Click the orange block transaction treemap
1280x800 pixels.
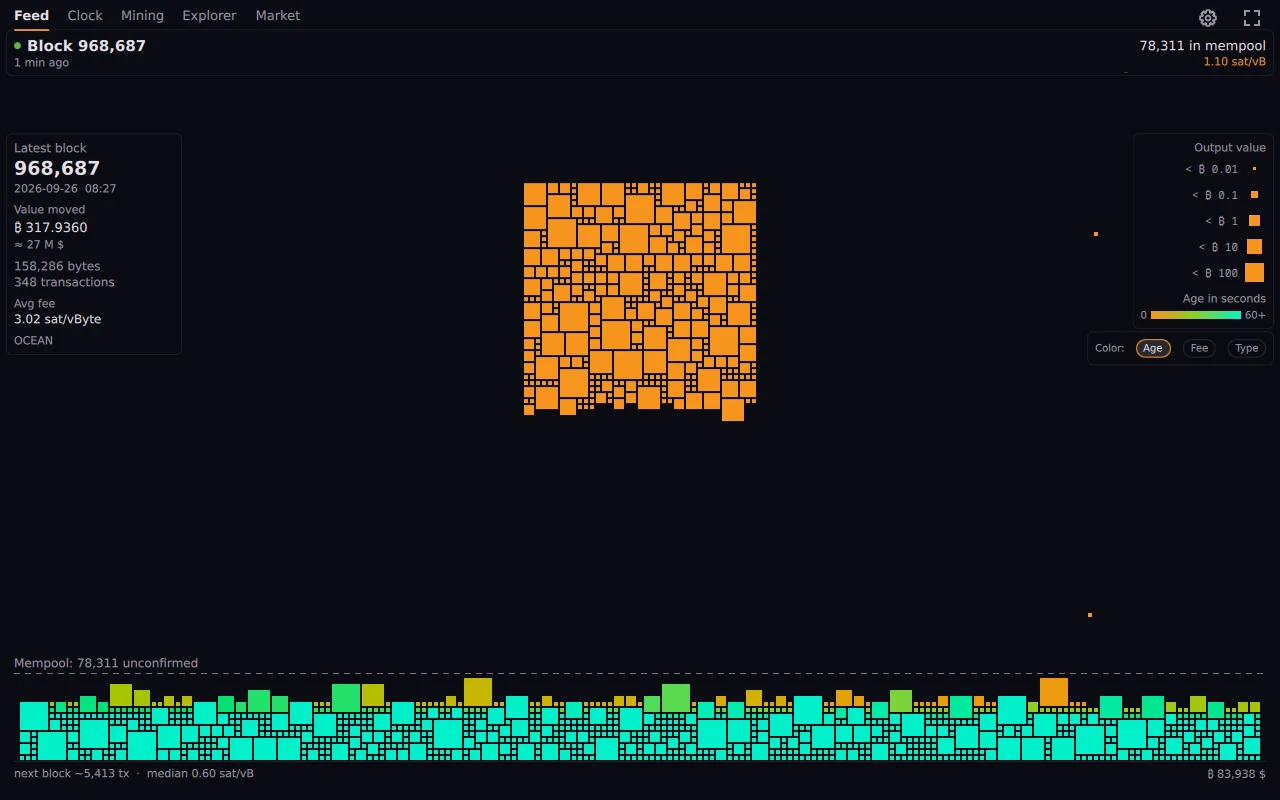[x=640, y=300]
